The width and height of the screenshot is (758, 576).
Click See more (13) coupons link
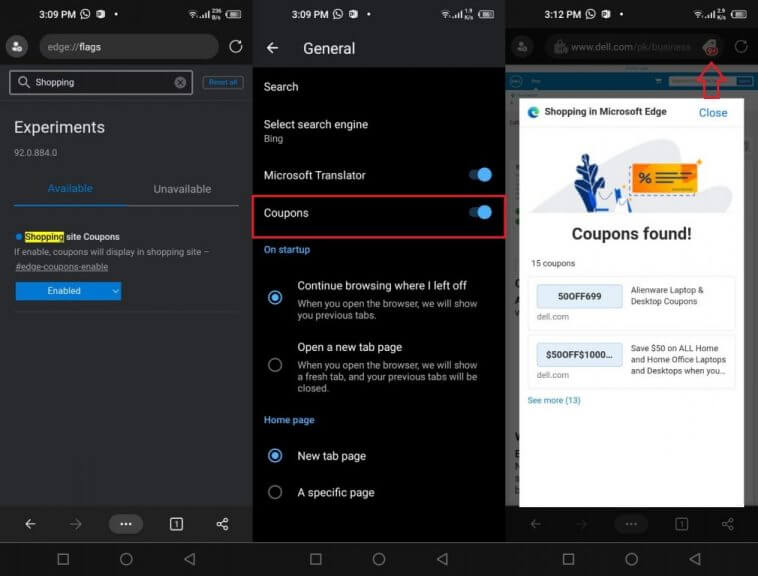554,400
